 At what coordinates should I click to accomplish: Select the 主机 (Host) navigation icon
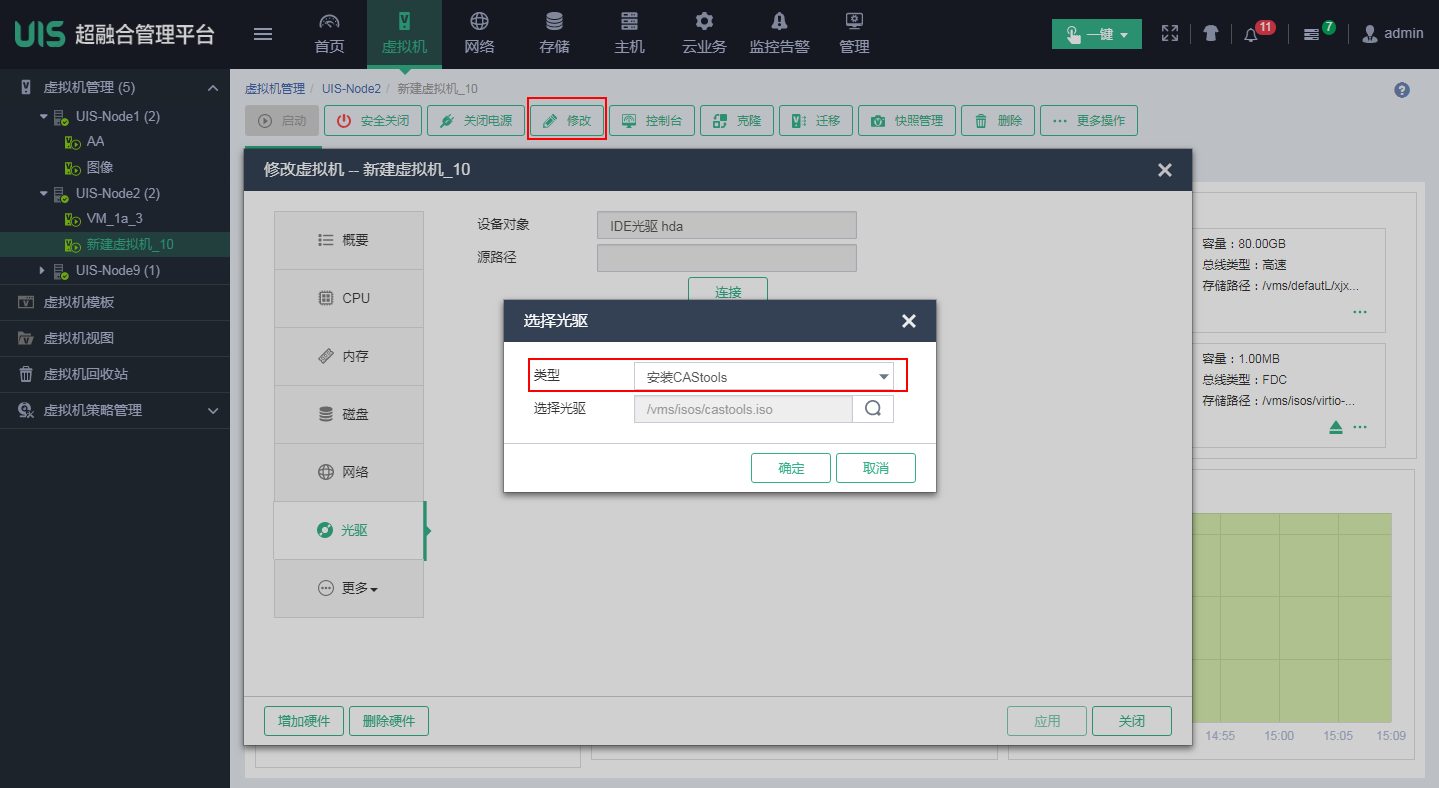pos(628,32)
